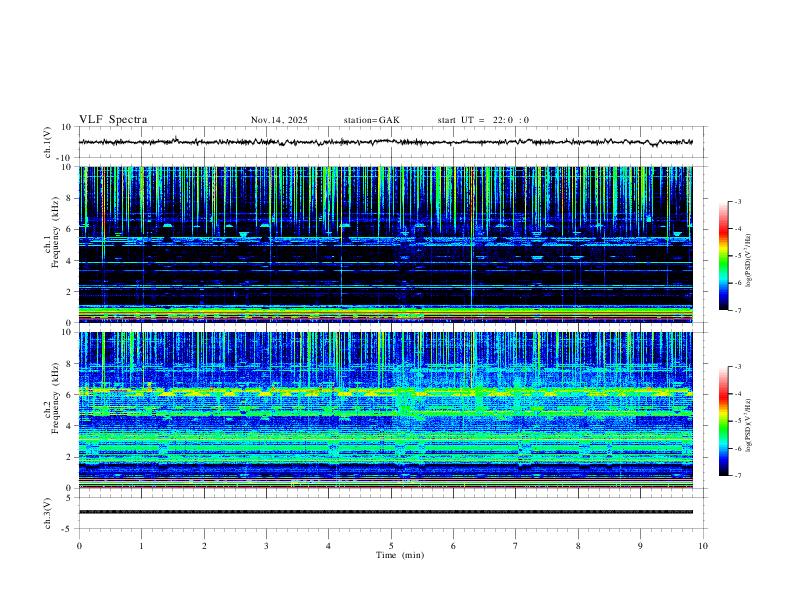Click time axis tick label "3"
This screenshot has height=612, width=792.
click(x=266, y=546)
